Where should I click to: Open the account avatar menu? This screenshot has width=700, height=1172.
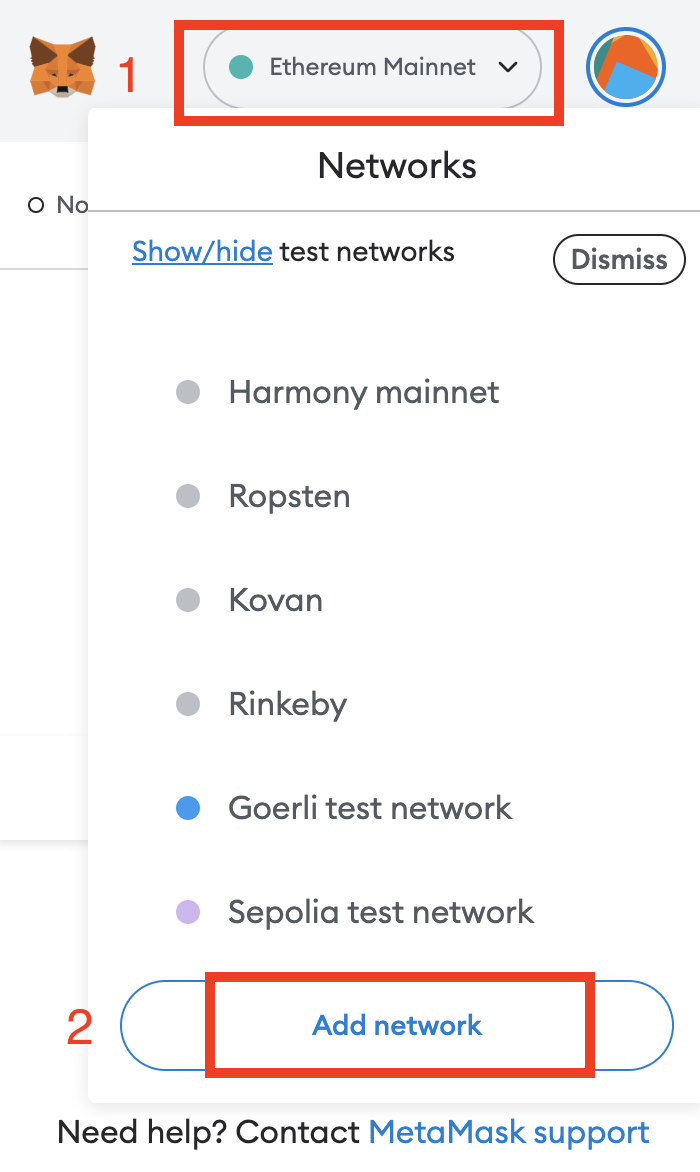pyautogui.click(x=626, y=67)
